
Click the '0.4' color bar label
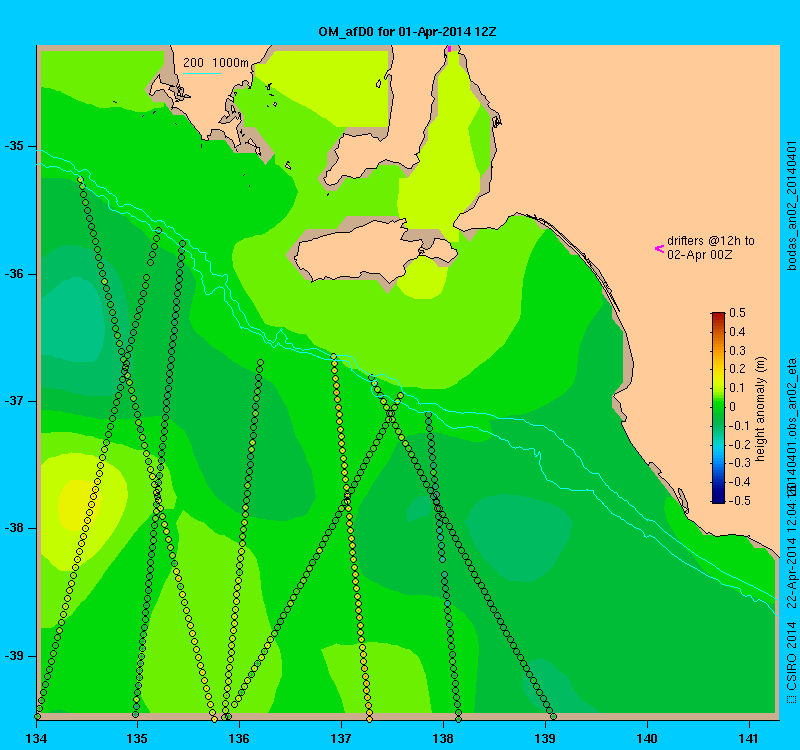[x=737, y=332]
